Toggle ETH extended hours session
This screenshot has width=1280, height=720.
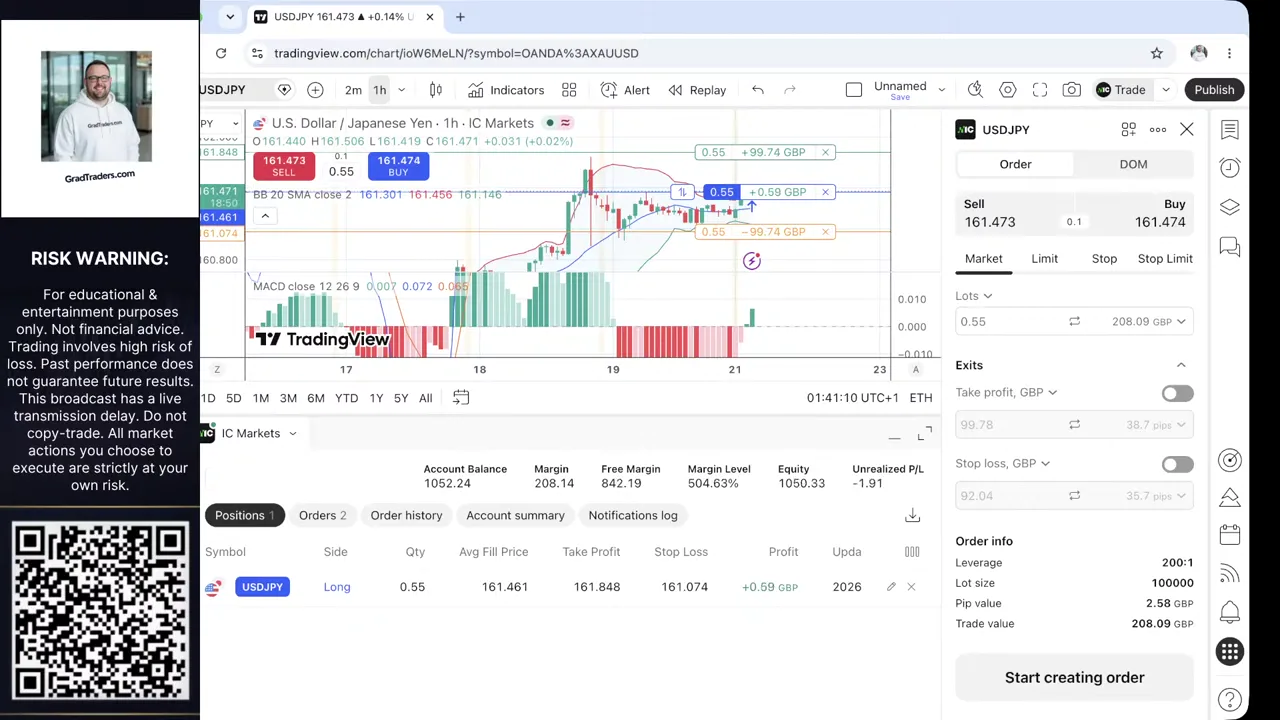coord(921,398)
